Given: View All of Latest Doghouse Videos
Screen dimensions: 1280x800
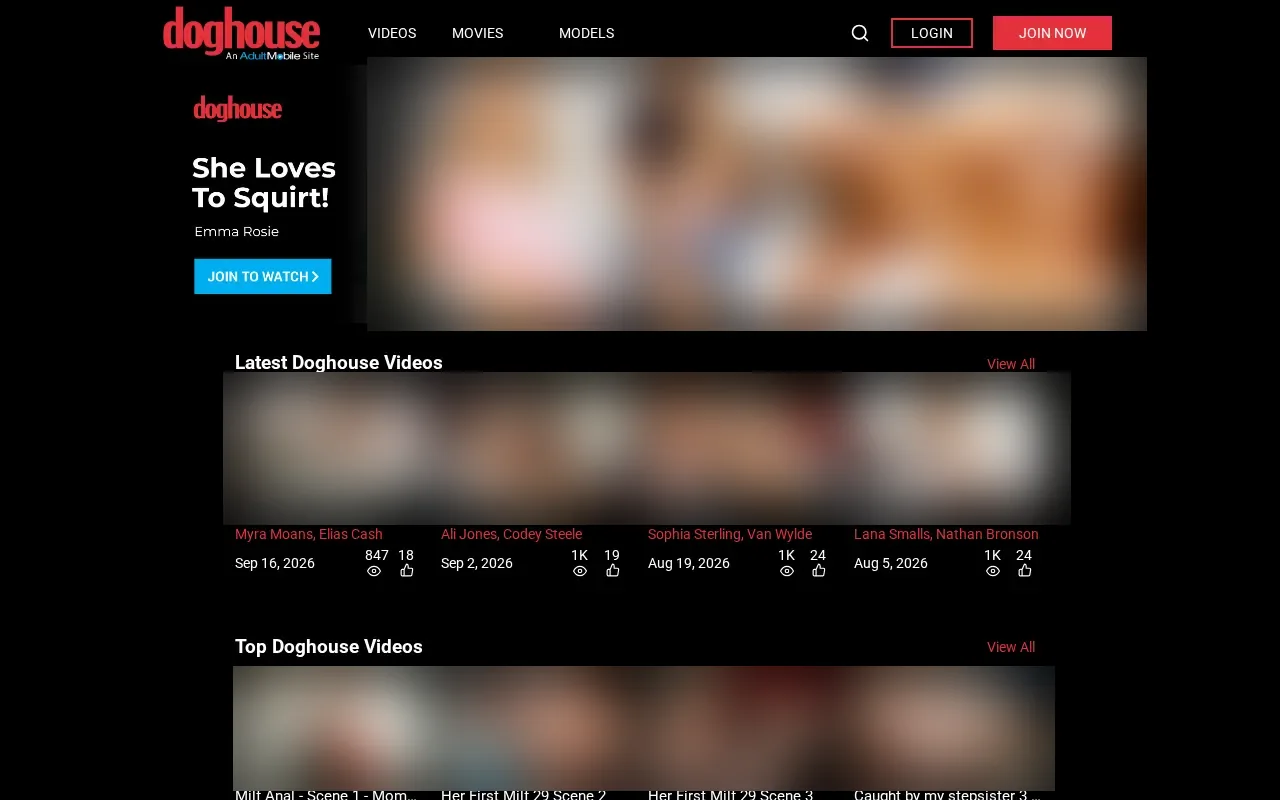Looking at the screenshot, I should pos(1011,364).
